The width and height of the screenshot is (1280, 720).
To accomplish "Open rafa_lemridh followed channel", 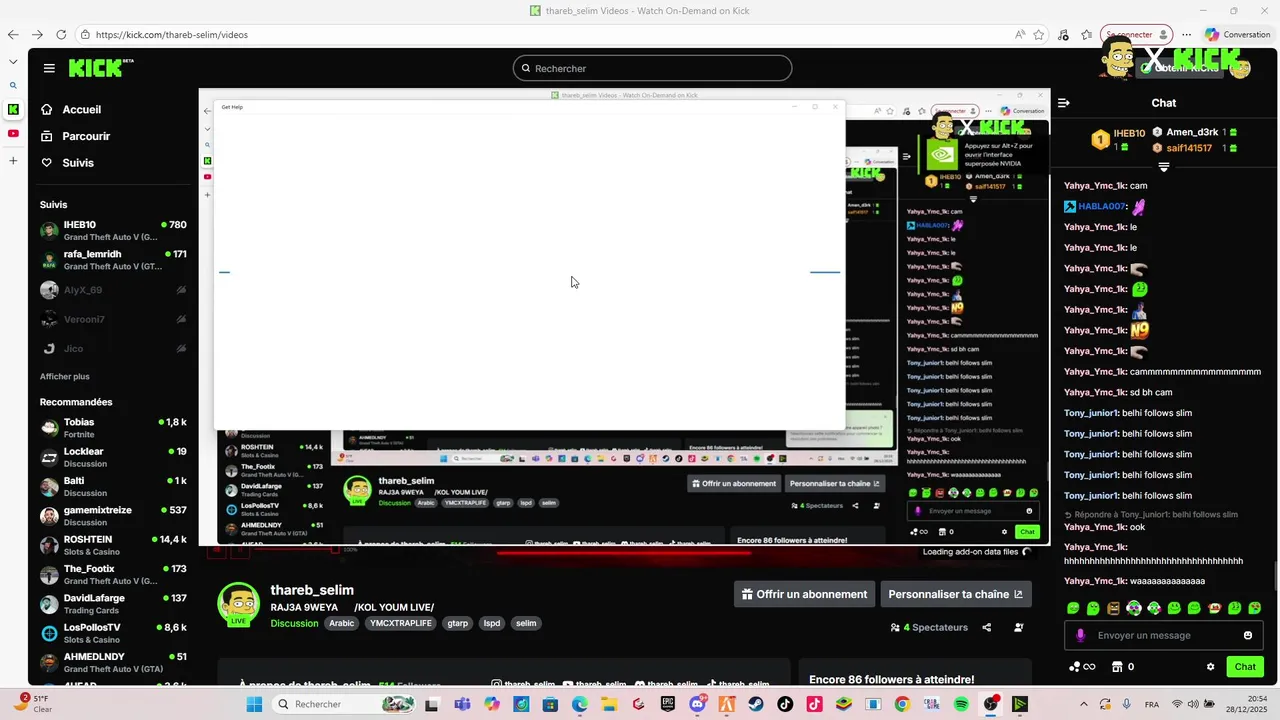I will point(113,260).
